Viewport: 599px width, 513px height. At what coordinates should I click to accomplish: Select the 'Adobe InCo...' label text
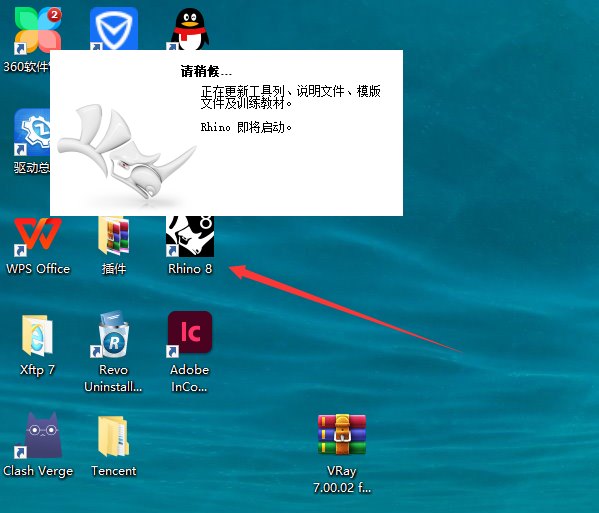pyautogui.click(x=189, y=379)
